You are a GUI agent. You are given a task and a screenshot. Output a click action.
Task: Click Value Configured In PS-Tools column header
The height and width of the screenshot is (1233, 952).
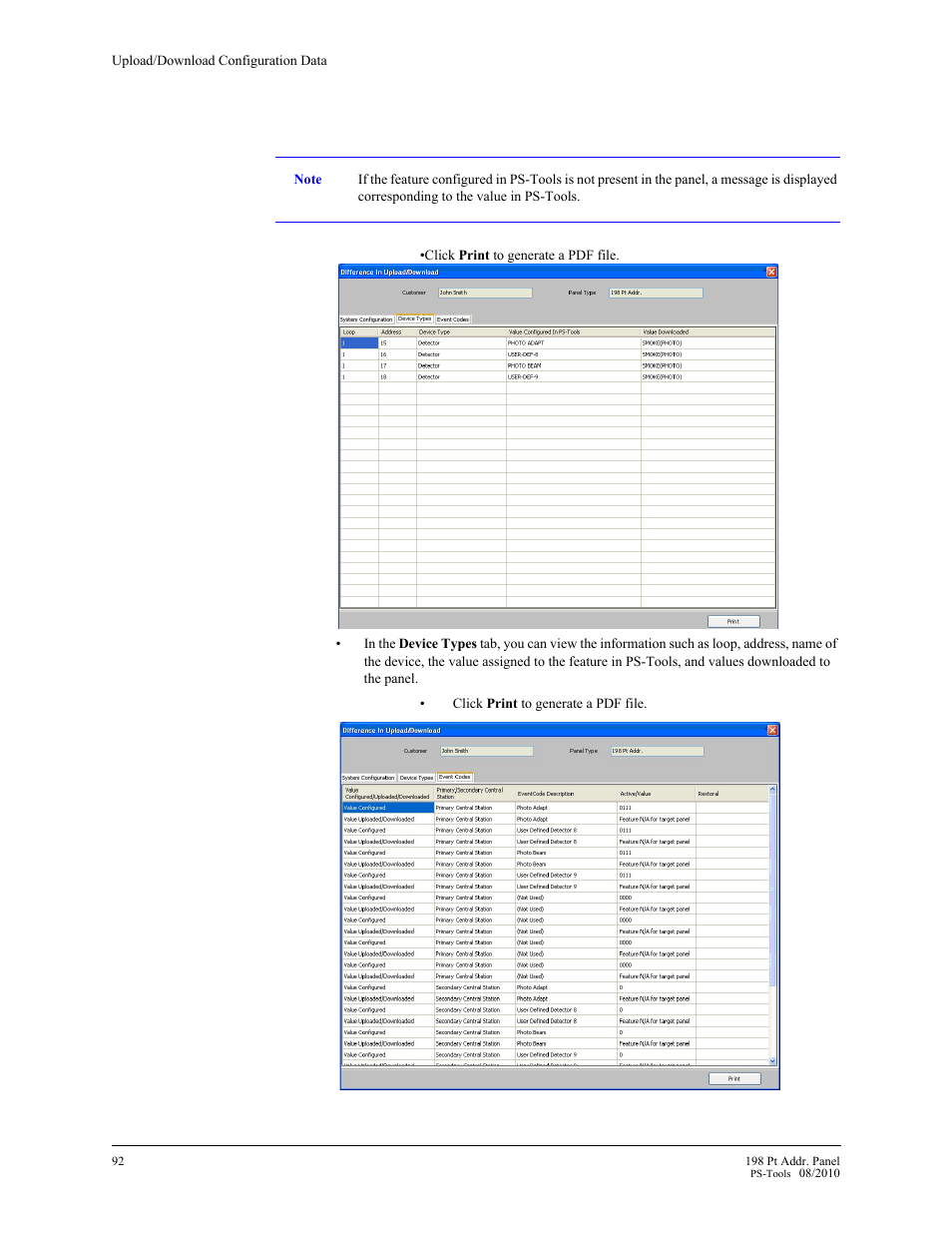click(x=574, y=331)
